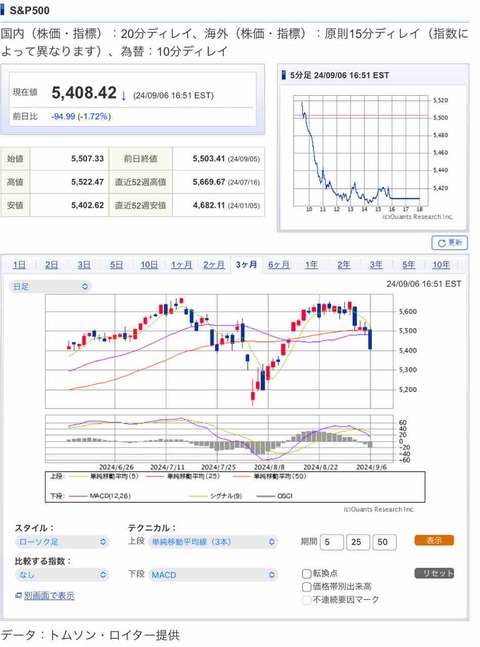Toggle the 不連続要因マーク checkbox
Viewport: 480px width, 647px height.
pos(307,600)
